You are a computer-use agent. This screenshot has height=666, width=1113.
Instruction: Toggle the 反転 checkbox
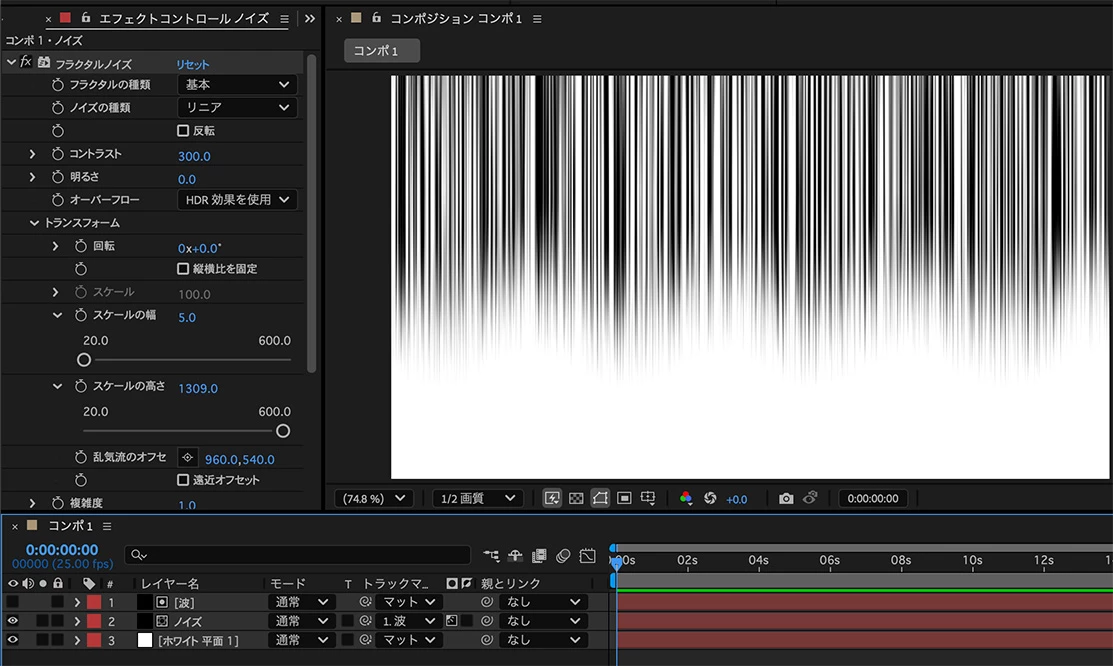point(182,131)
